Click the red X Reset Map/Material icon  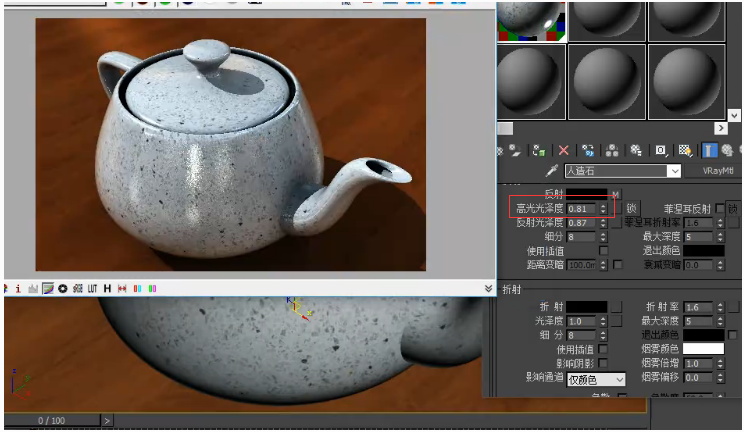[x=564, y=150]
